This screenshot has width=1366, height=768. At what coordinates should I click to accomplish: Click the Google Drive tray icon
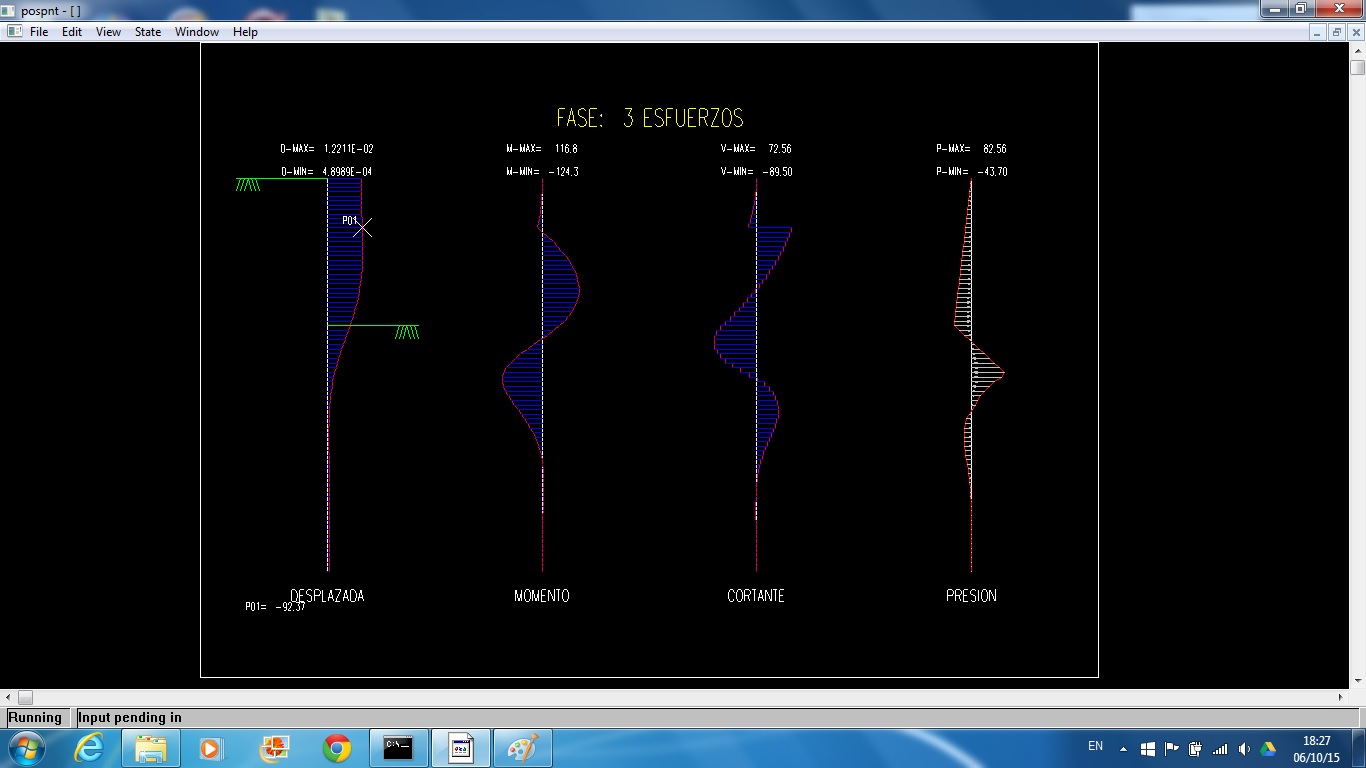pyautogui.click(x=1268, y=748)
